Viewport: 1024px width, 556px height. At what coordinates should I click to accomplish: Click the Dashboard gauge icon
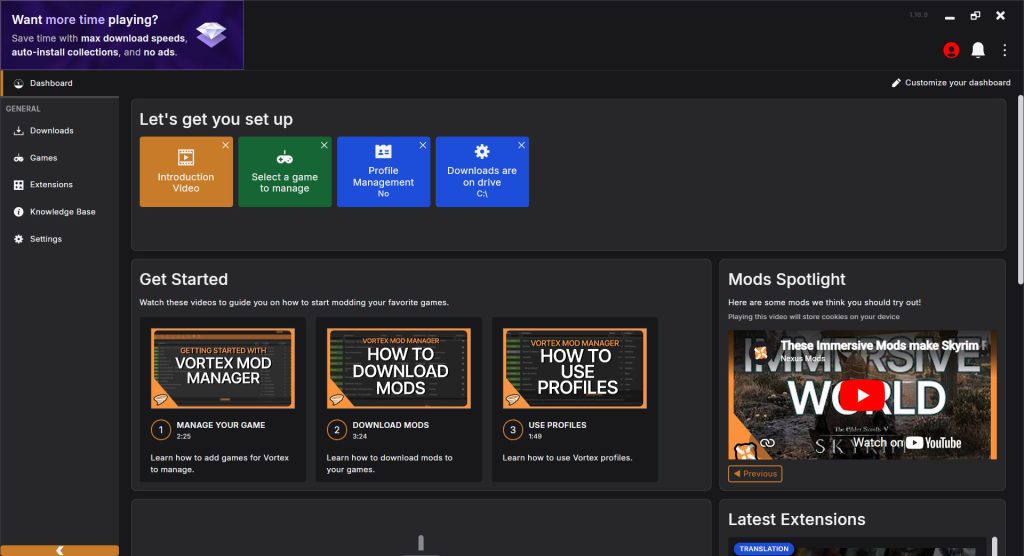click(x=18, y=84)
